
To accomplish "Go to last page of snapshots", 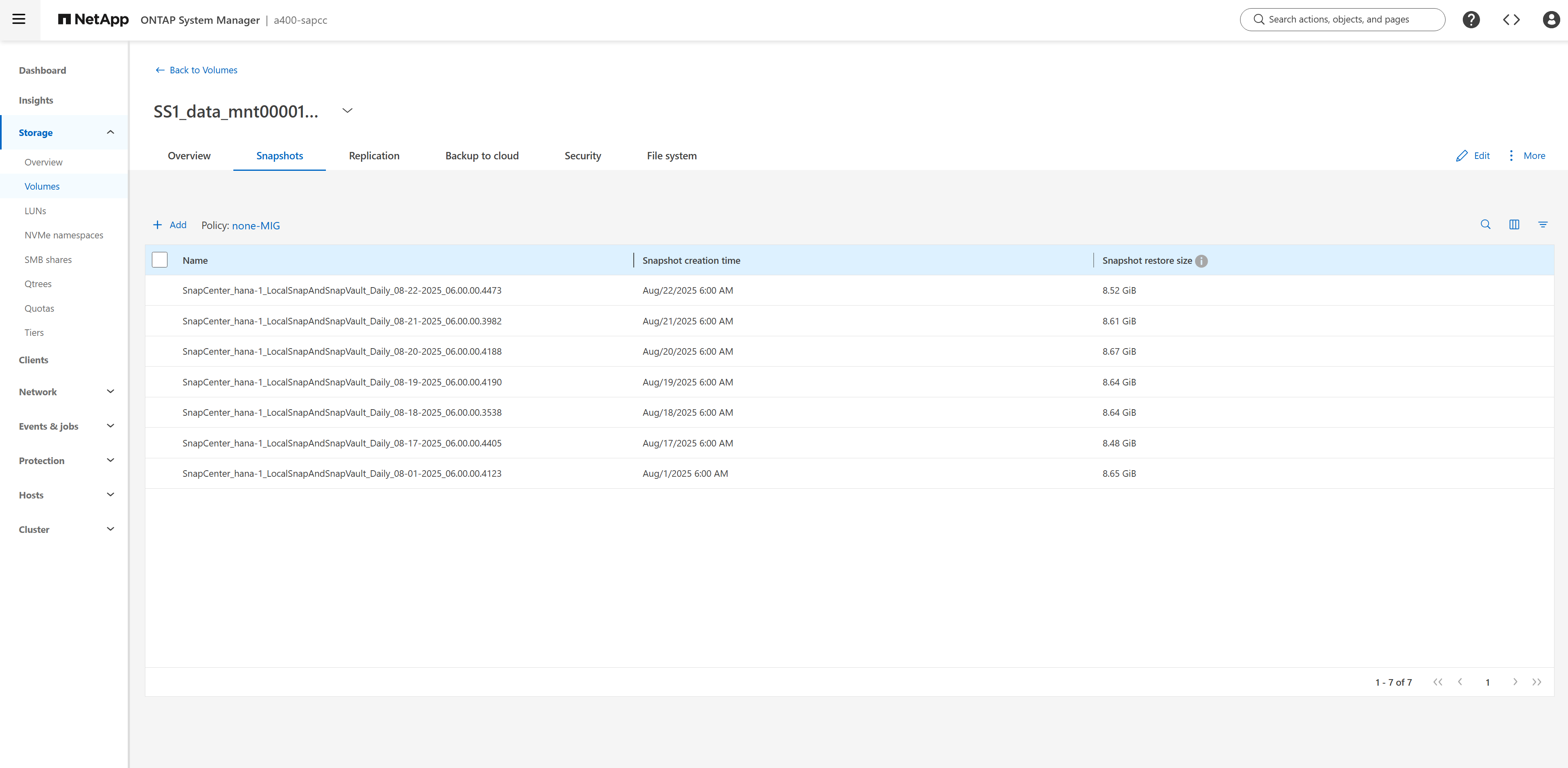I will 1536,682.
